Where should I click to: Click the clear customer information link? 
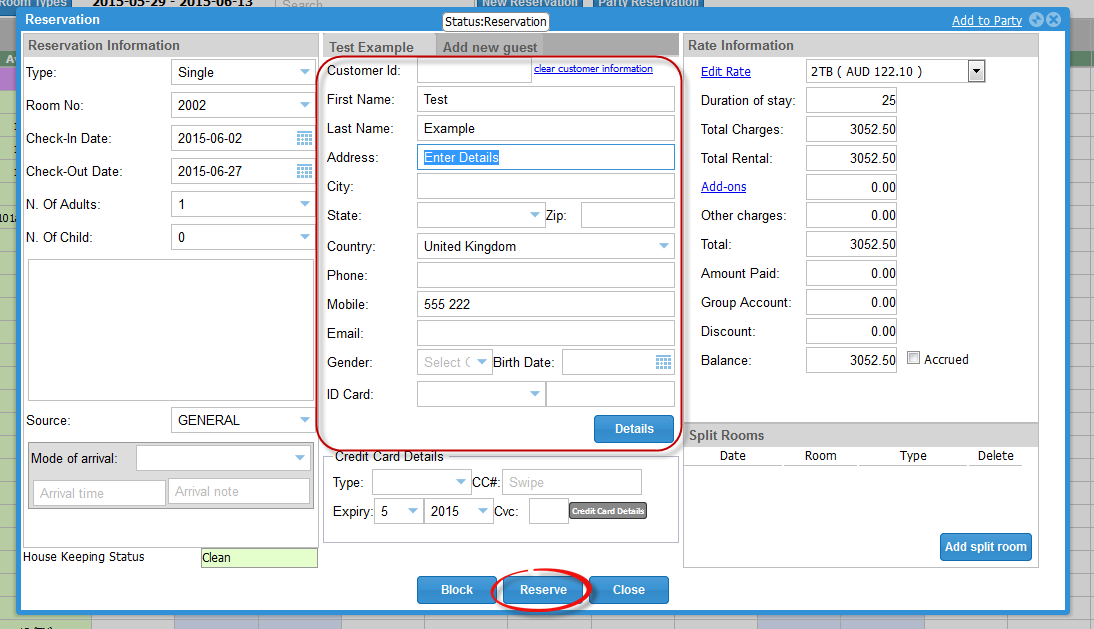593,69
